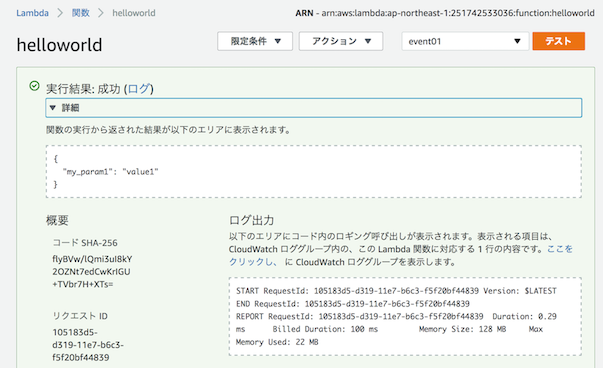
Task: Click the アクション dropdown arrow icon
Action: pyautogui.click(x=368, y=41)
